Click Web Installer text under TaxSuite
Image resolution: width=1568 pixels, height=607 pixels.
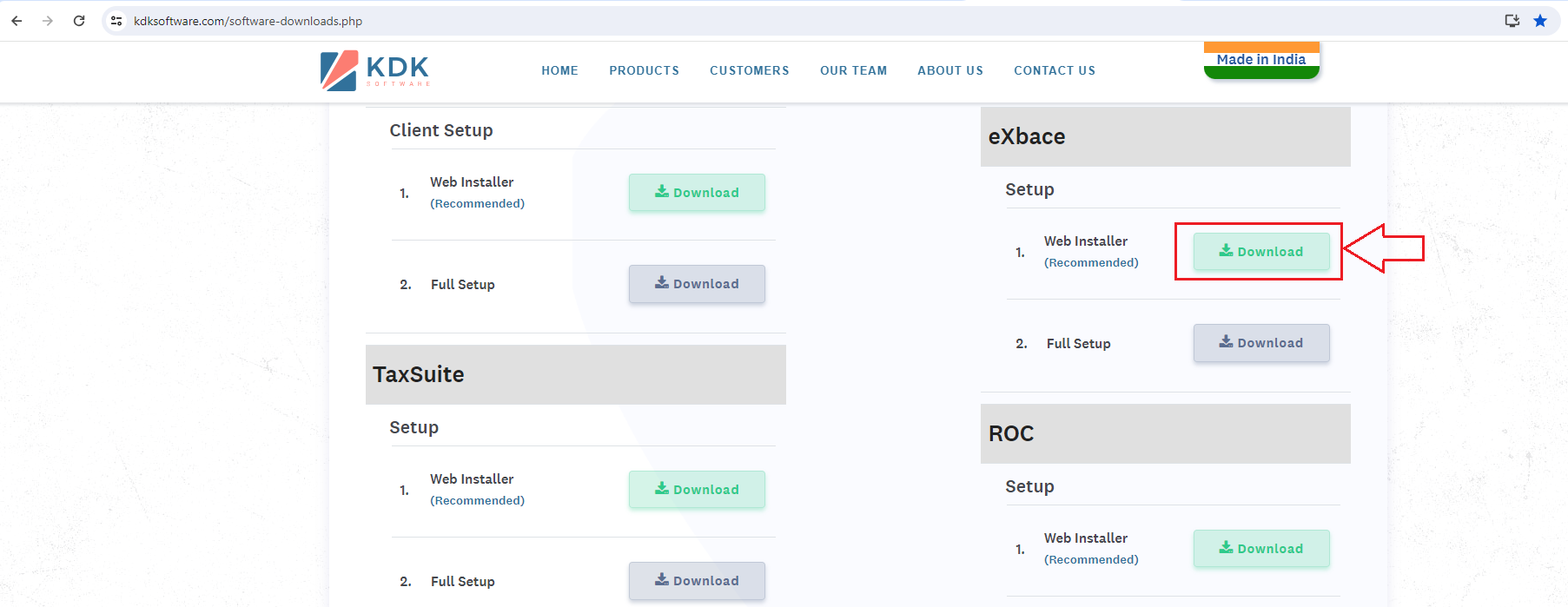pos(472,478)
